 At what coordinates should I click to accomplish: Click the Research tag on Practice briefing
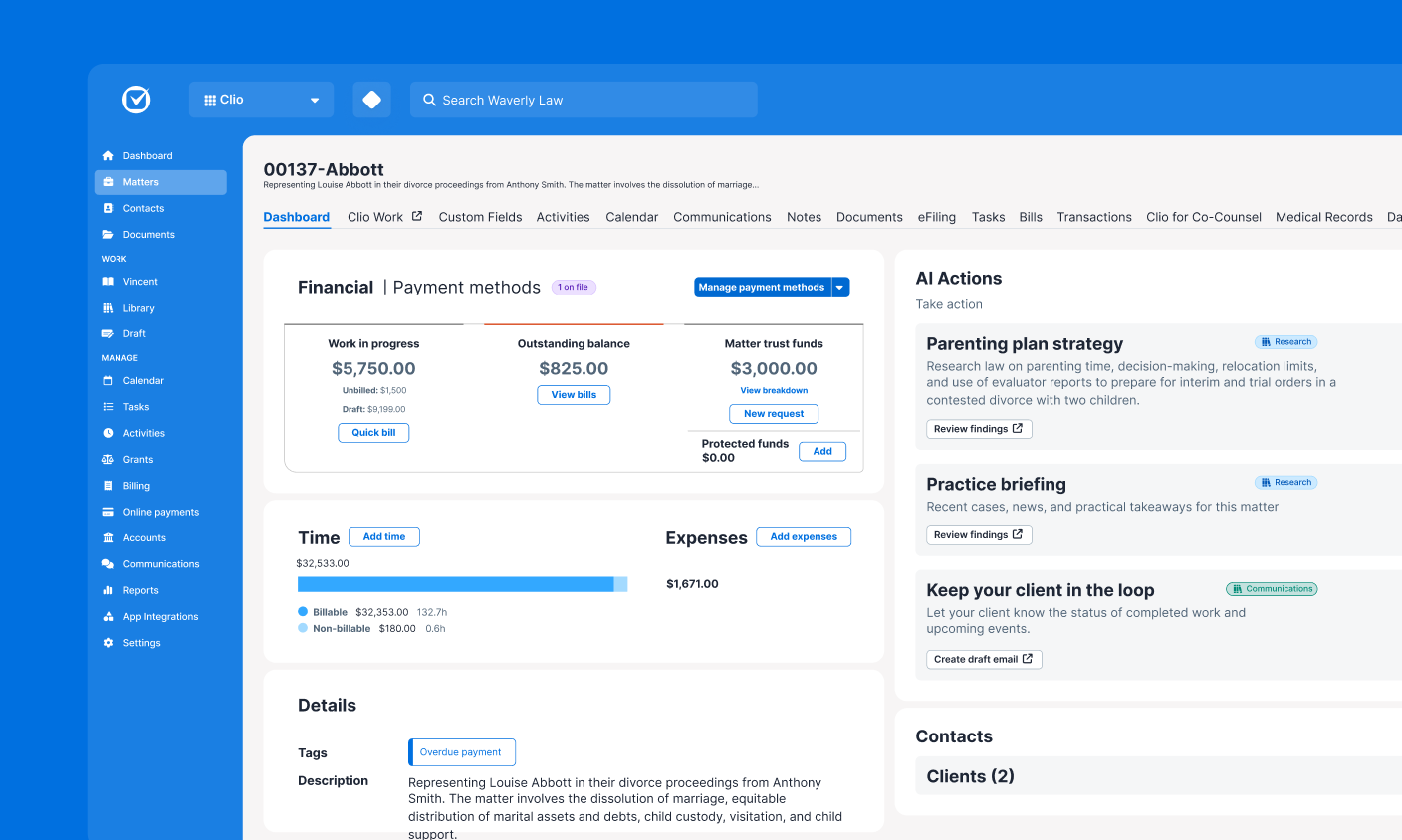[x=1286, y=482]
